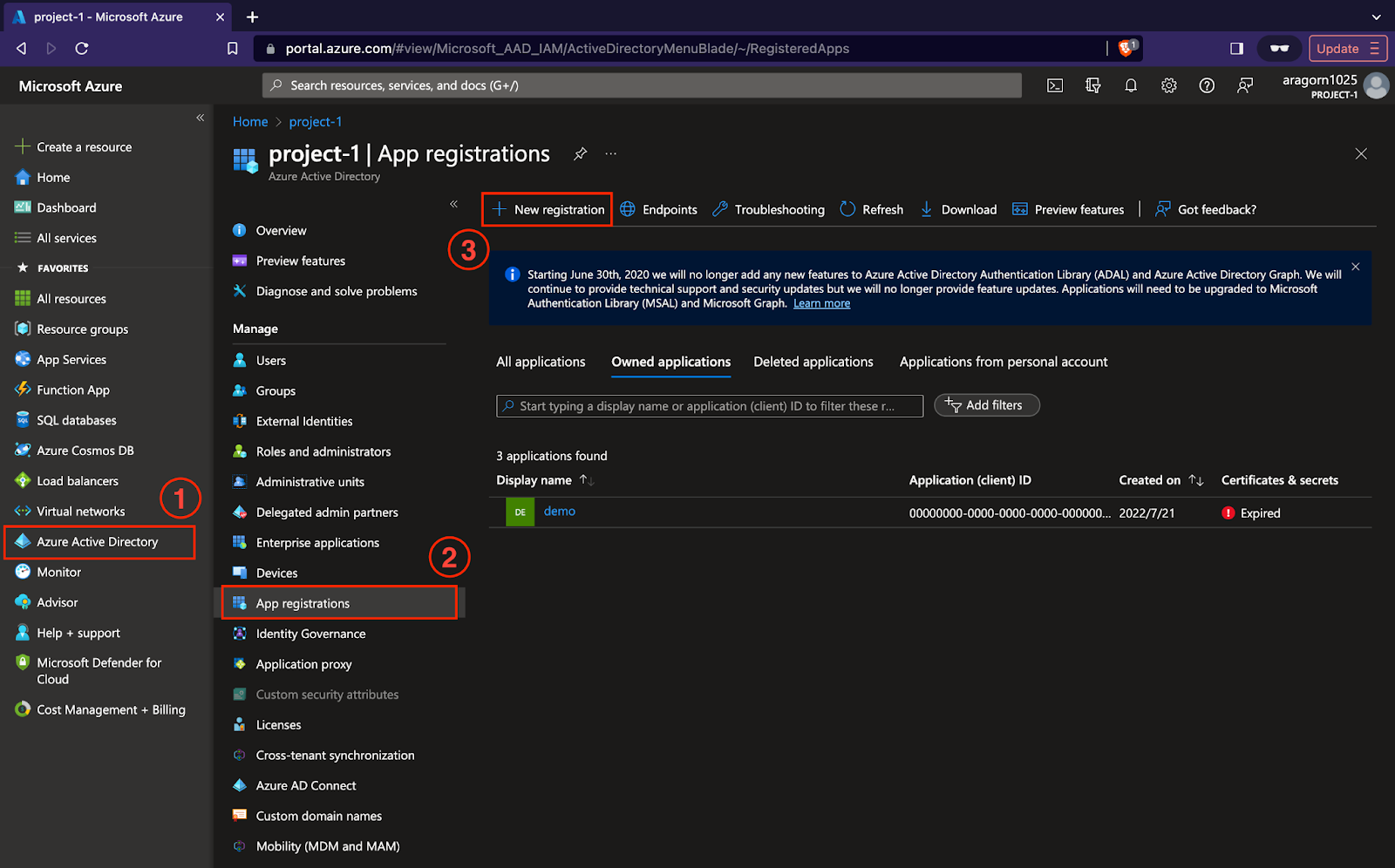
Task: Open Monitor in the sidebar
Action: (x=48, y=573)
